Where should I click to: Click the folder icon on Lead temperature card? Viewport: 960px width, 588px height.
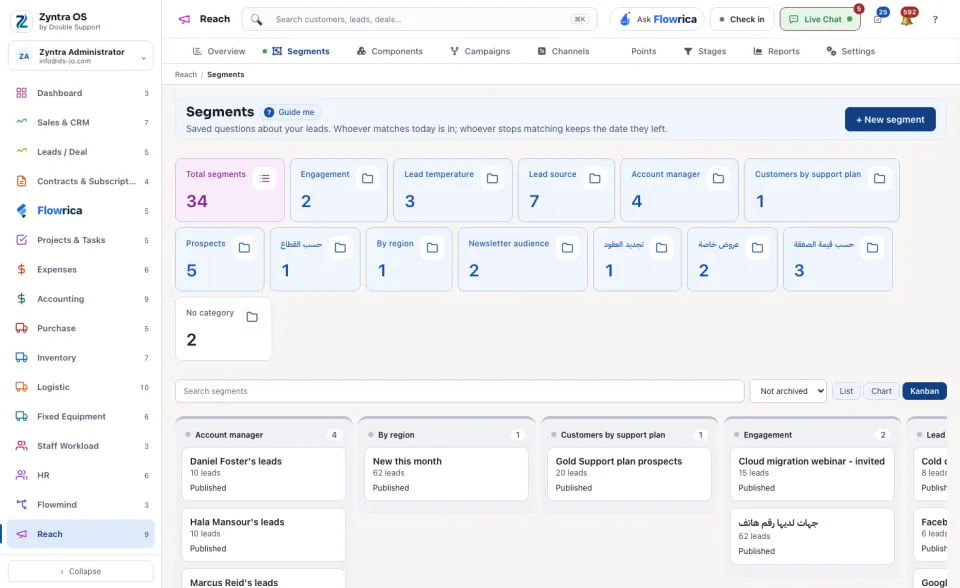coord(492,178)
